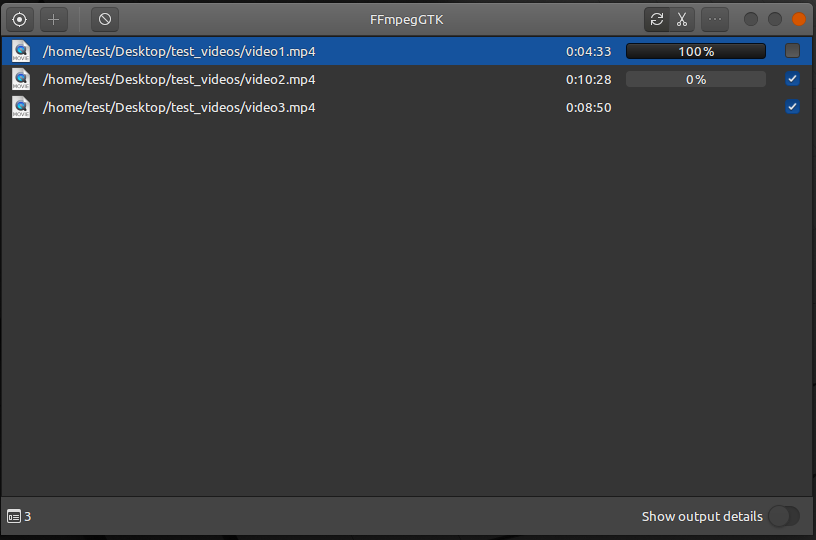Image resolution: width=816 pixels, height=540 pixels.
Task: Click the Show output details label
Action: point(702,517)
